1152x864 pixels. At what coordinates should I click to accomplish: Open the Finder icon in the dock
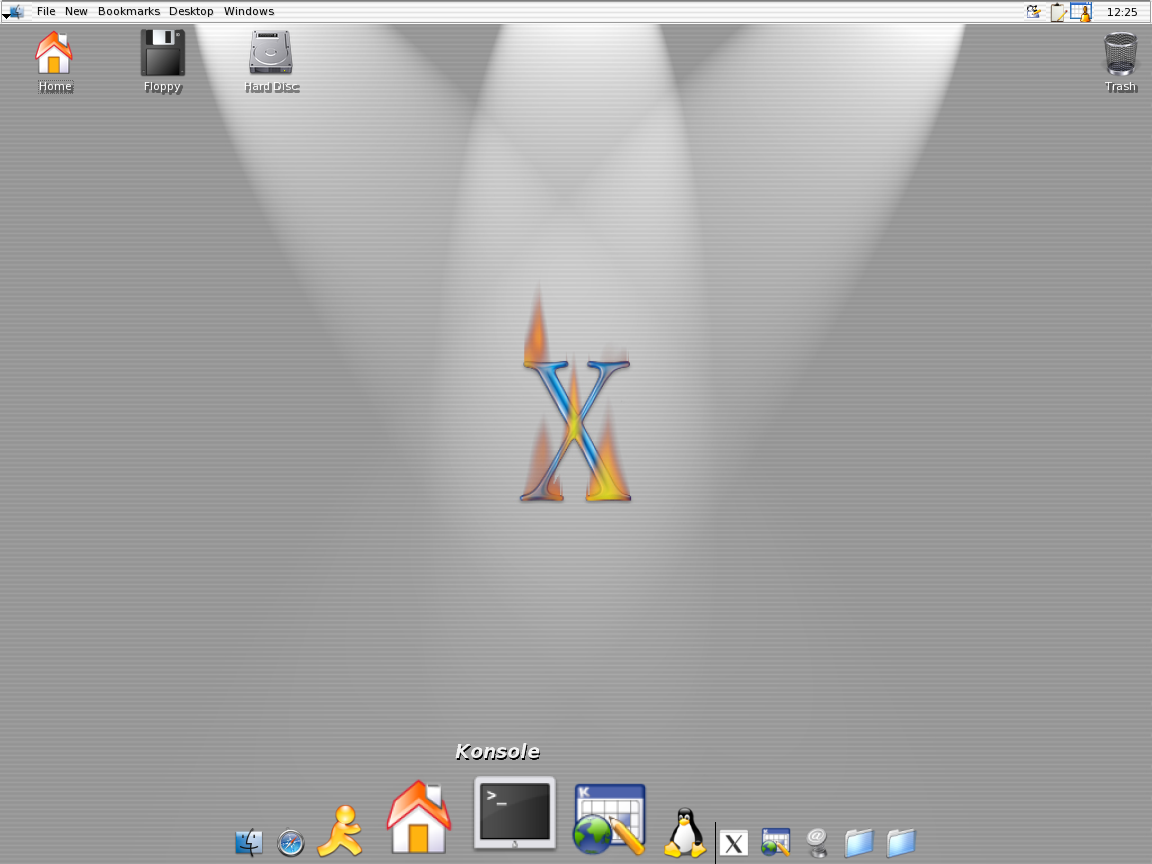[249, 842]
